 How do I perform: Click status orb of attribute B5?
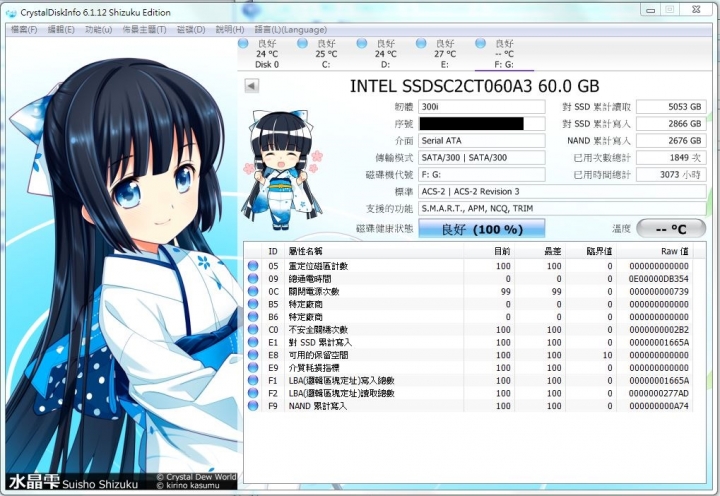(x=253, y=304)
